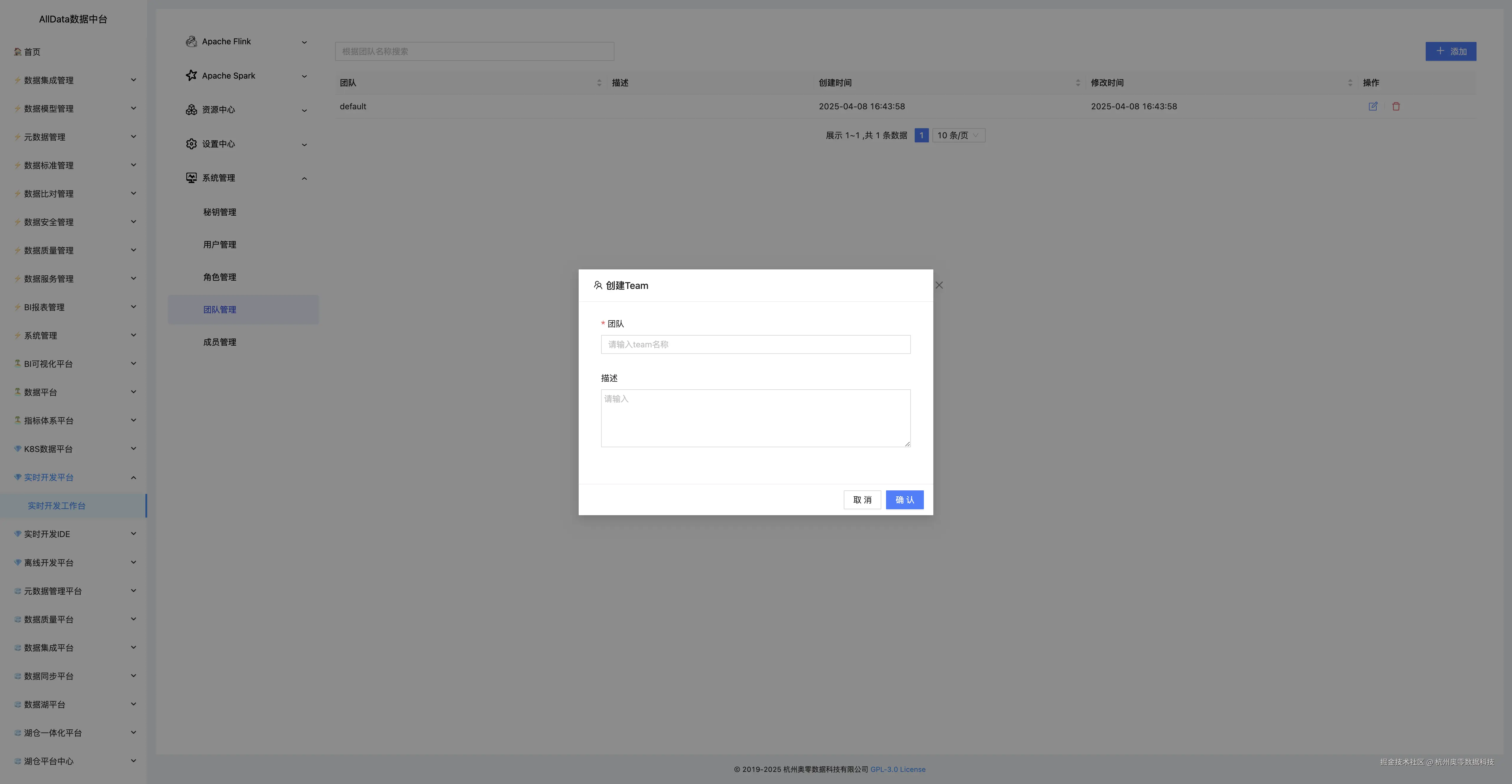Click the 系统管理 monitor icon
The height and width of the screenshot is (784, 1512).
pos(191,178)
